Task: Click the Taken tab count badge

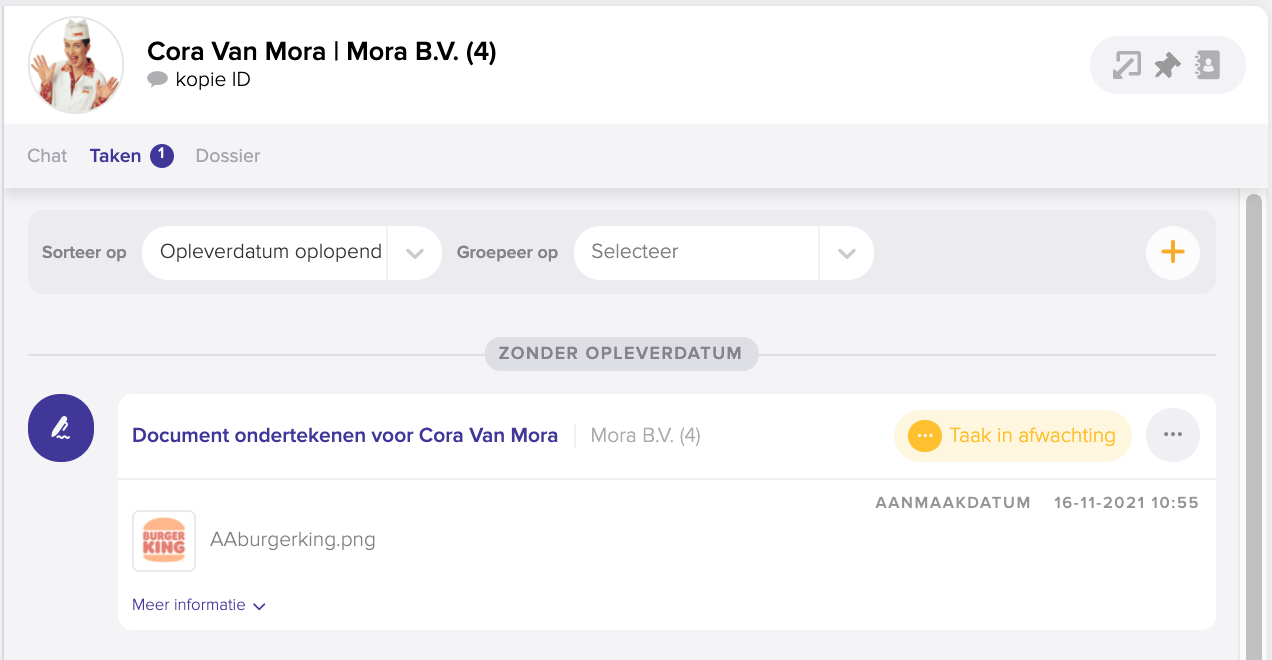Action: (x=162, y=155)
